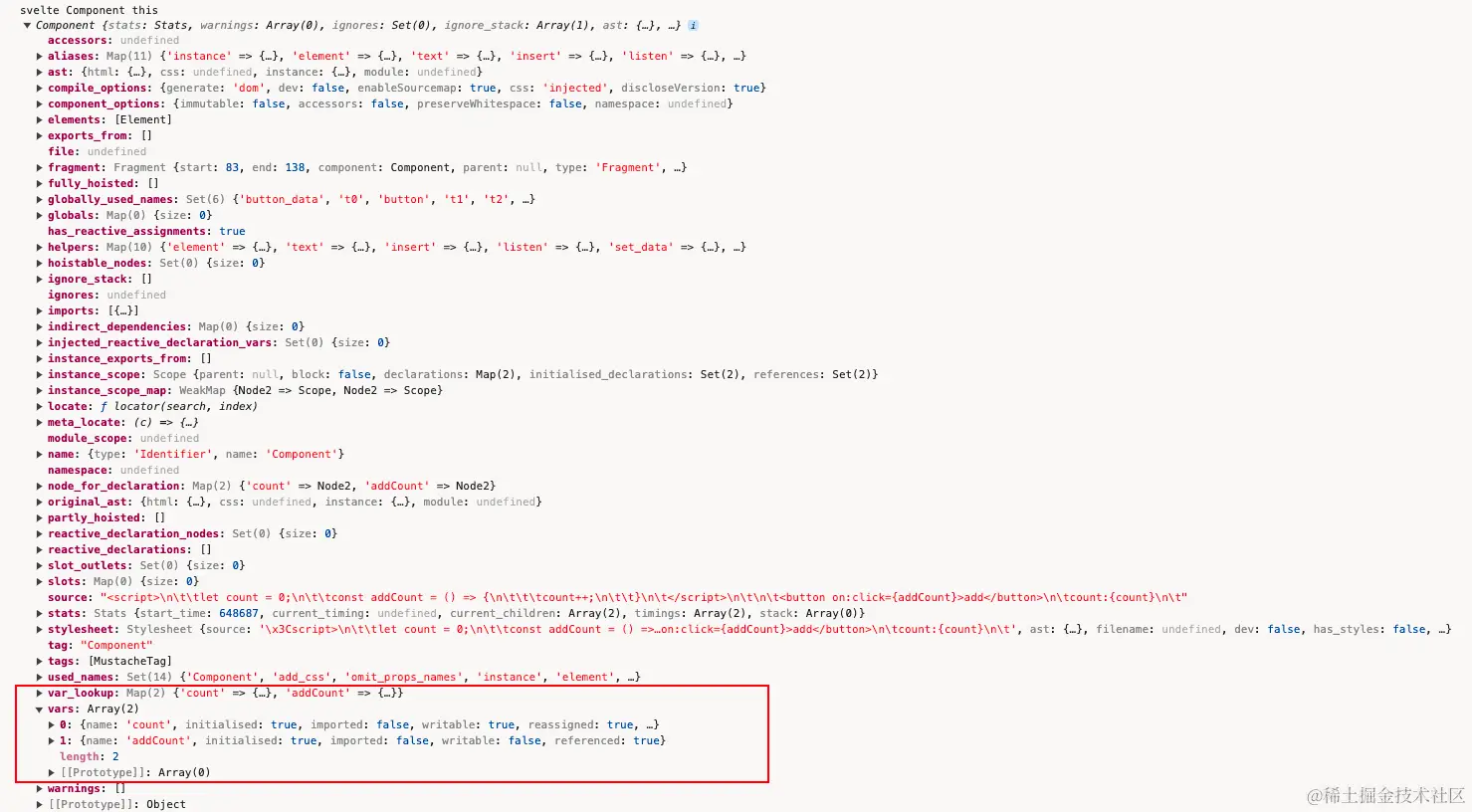Expand the stats property
Image resolution: width=1472 pixels, height=812 pixels.
tap(39, 614)
